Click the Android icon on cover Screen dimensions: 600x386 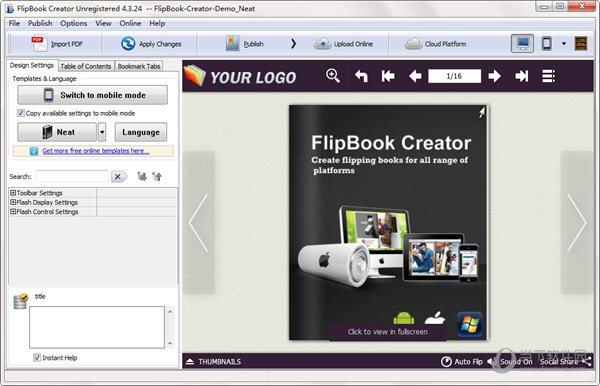(x=404, y=318)
